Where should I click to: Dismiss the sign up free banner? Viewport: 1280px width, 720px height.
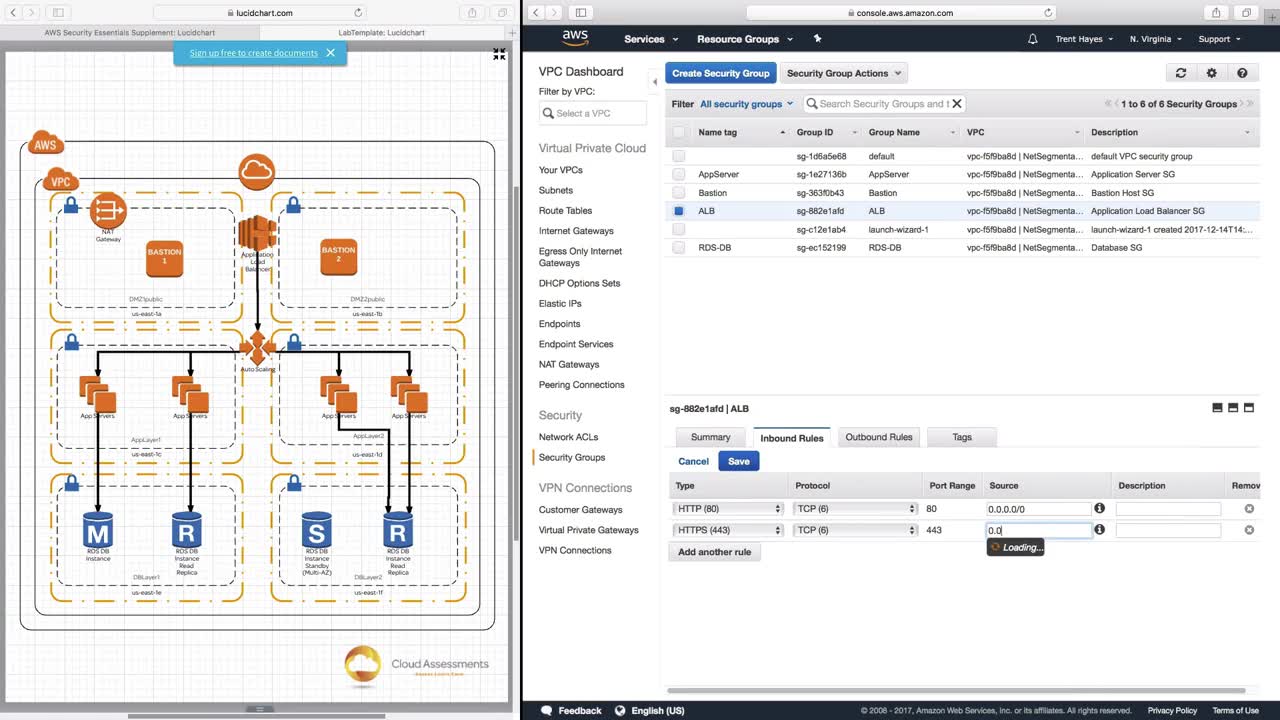330,53
